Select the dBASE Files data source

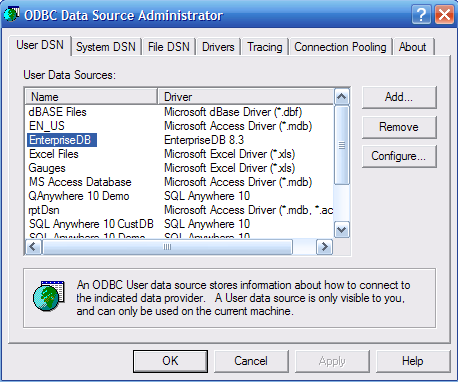click(57, 112)
